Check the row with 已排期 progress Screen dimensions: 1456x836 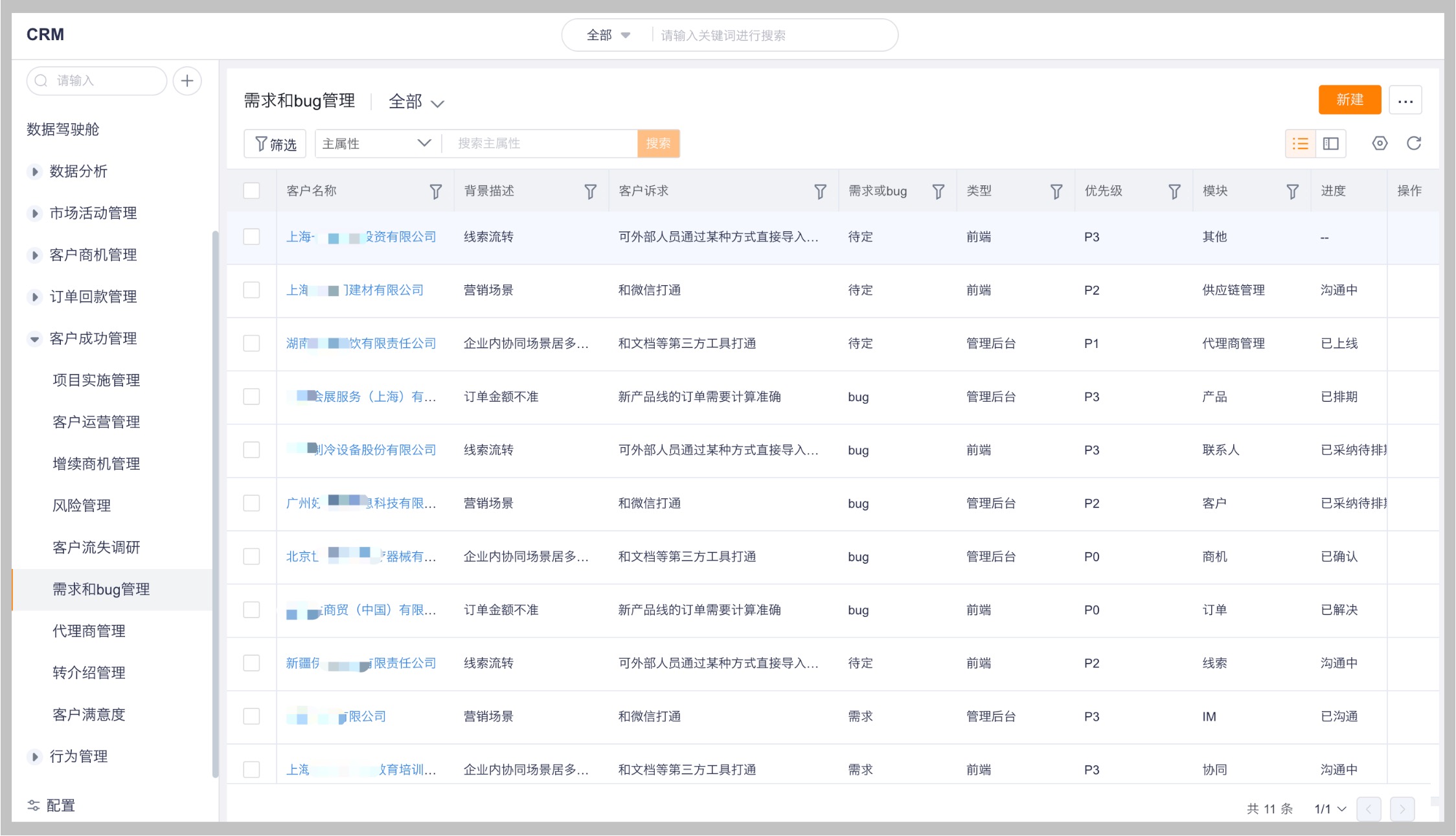pyautogui.click(x=251, y=396)
